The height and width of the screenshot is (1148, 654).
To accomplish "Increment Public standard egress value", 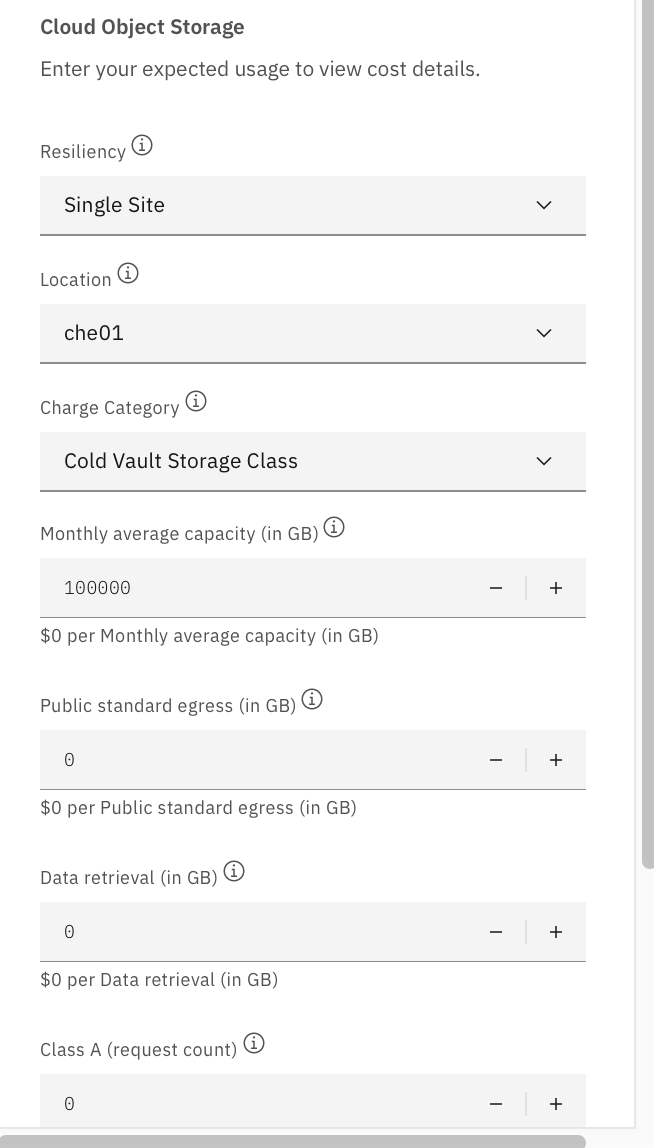I will [555, 760].
